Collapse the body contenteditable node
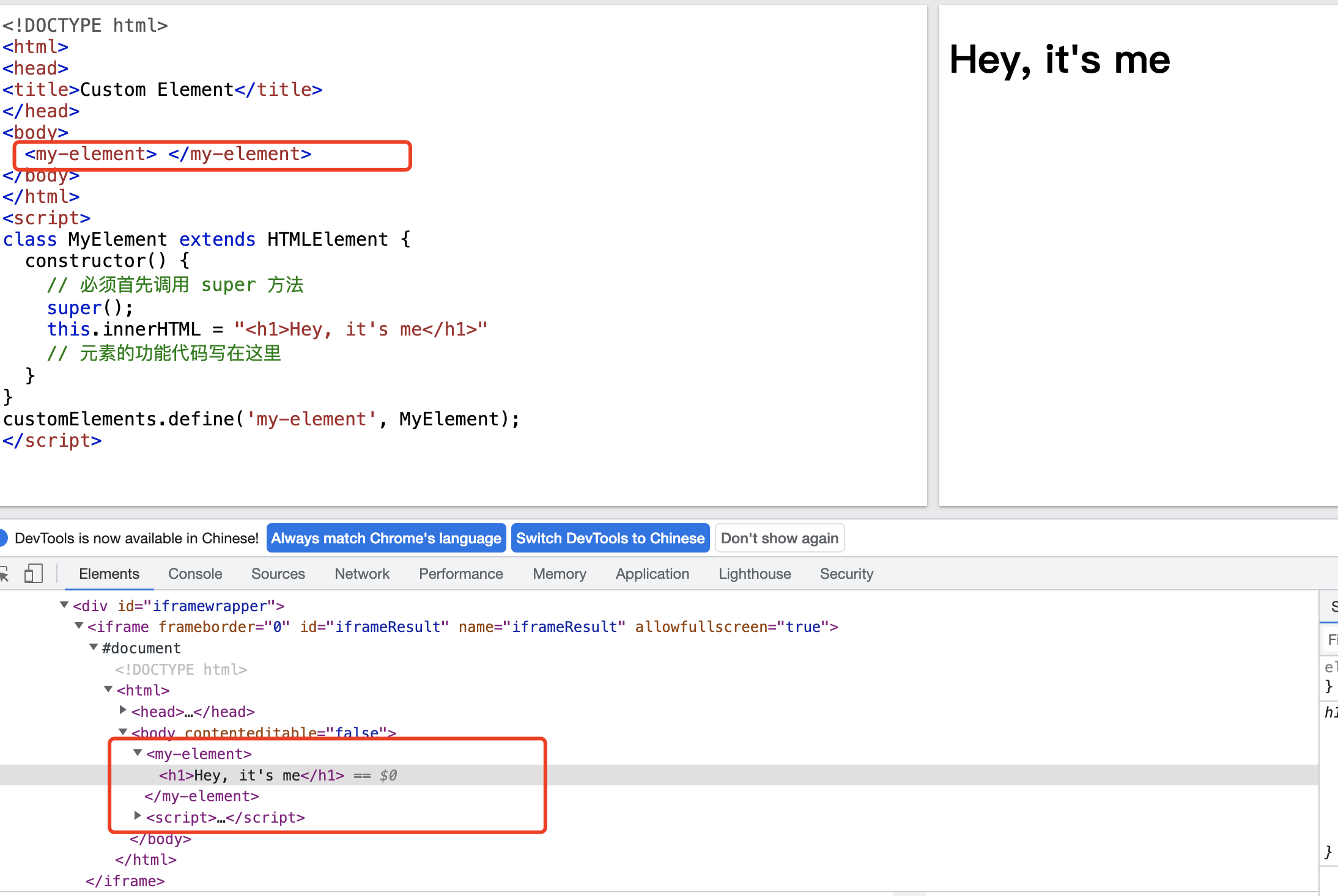Viewport: 1338px width, 896px height. 123,732
